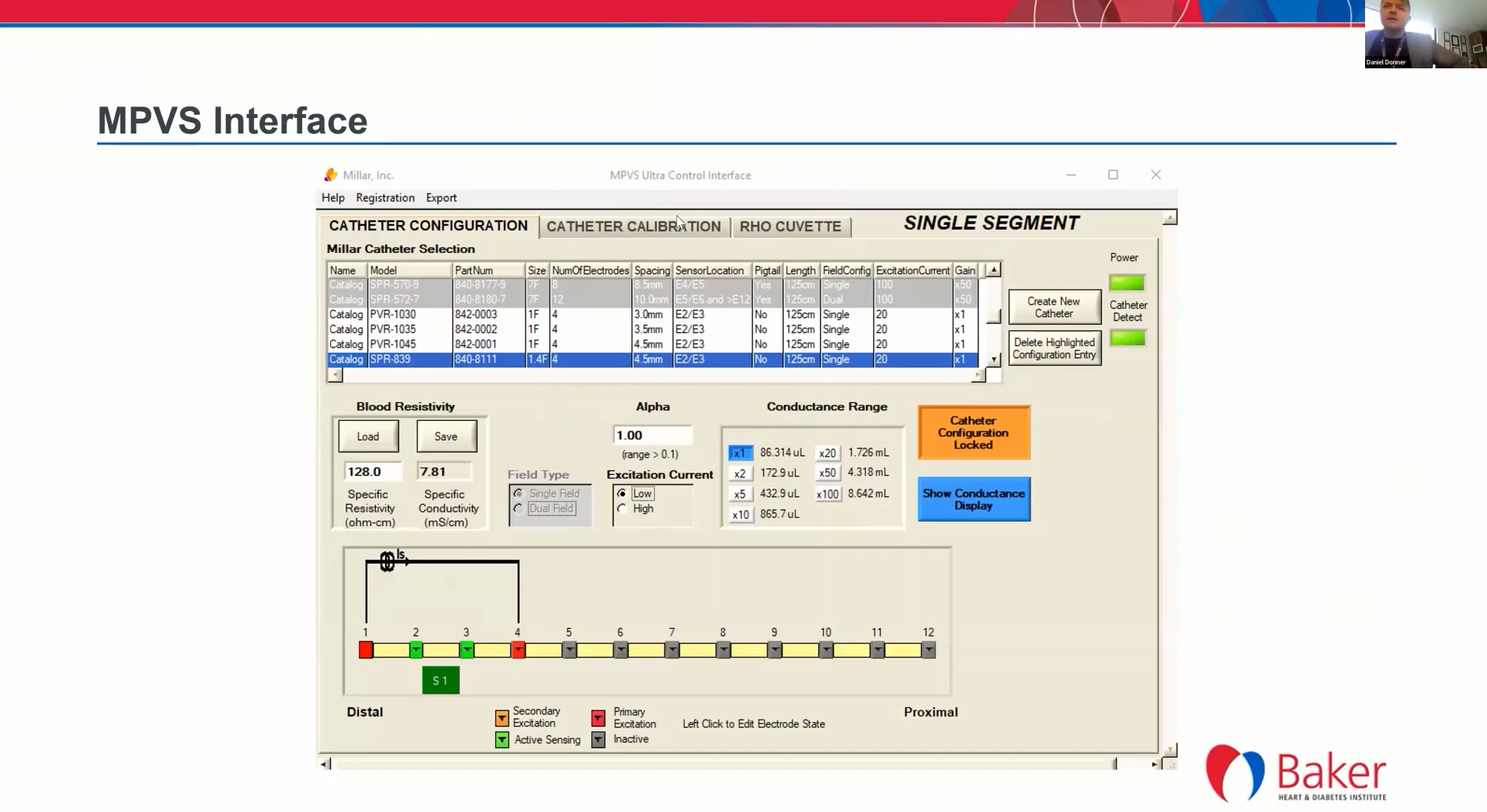Open electrode 12 state dropdown
1487x812 pixels.
pyautogui.click(x=929, y=650)
